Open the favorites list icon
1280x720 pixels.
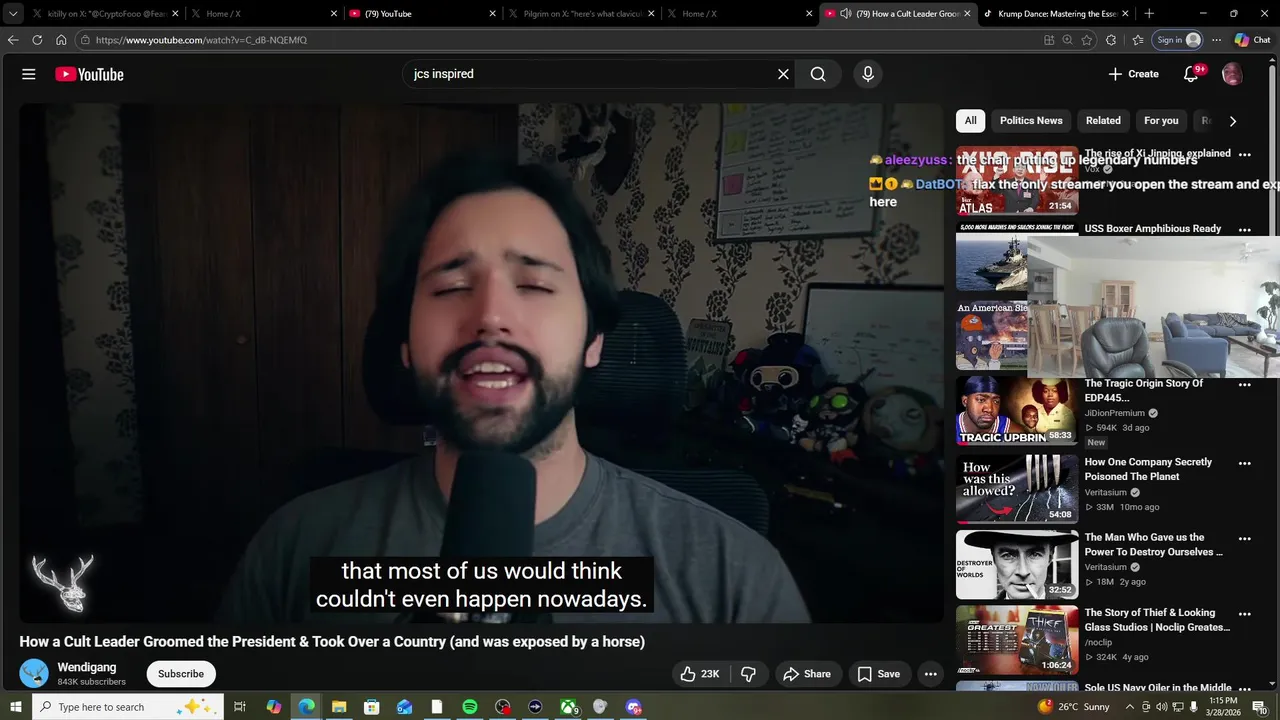[x=1138, y=40]
